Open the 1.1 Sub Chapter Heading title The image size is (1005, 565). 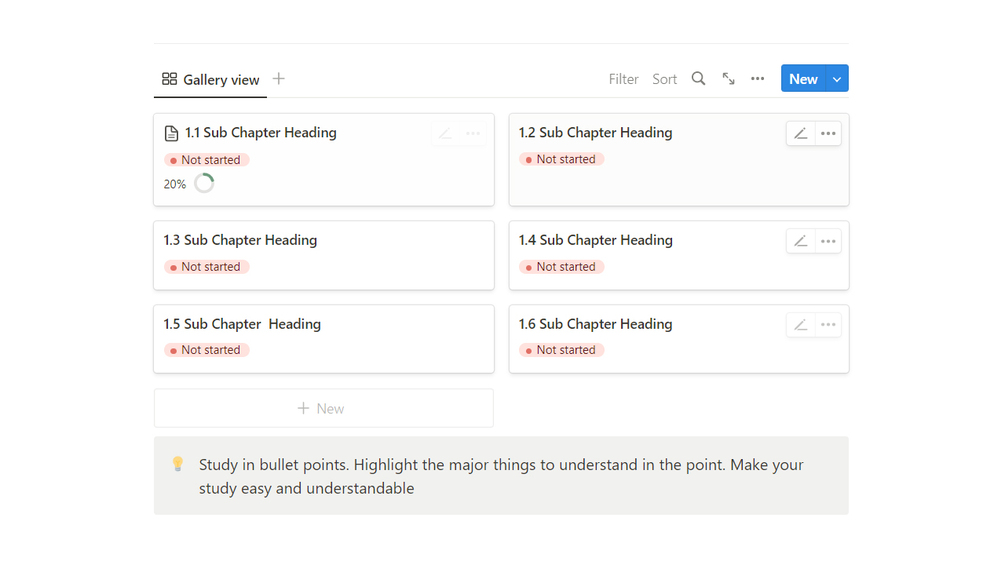260,133
